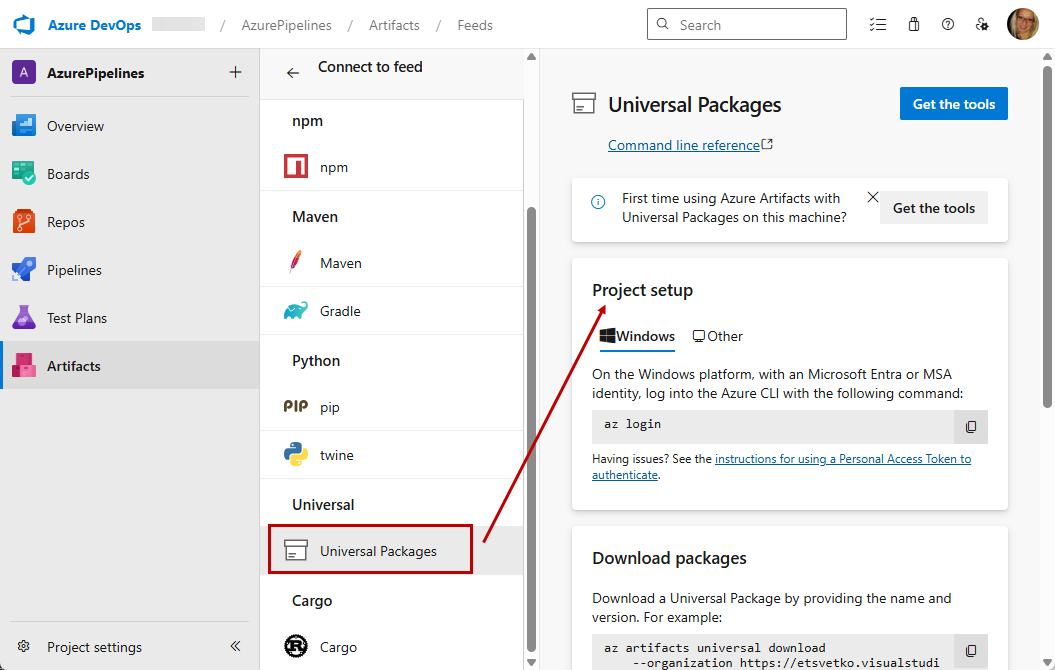This screenshot has width=1055, height=670.
Task: Open Test Plans in the sidebar
Action: (130, 318)
